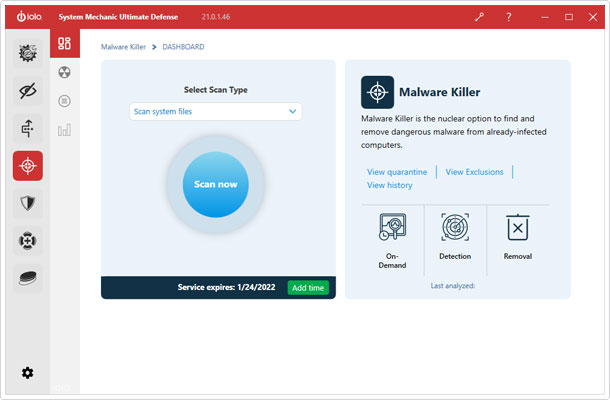610x400 pixels.
Task: Open the View history link
Action: [x=389, y=185]
